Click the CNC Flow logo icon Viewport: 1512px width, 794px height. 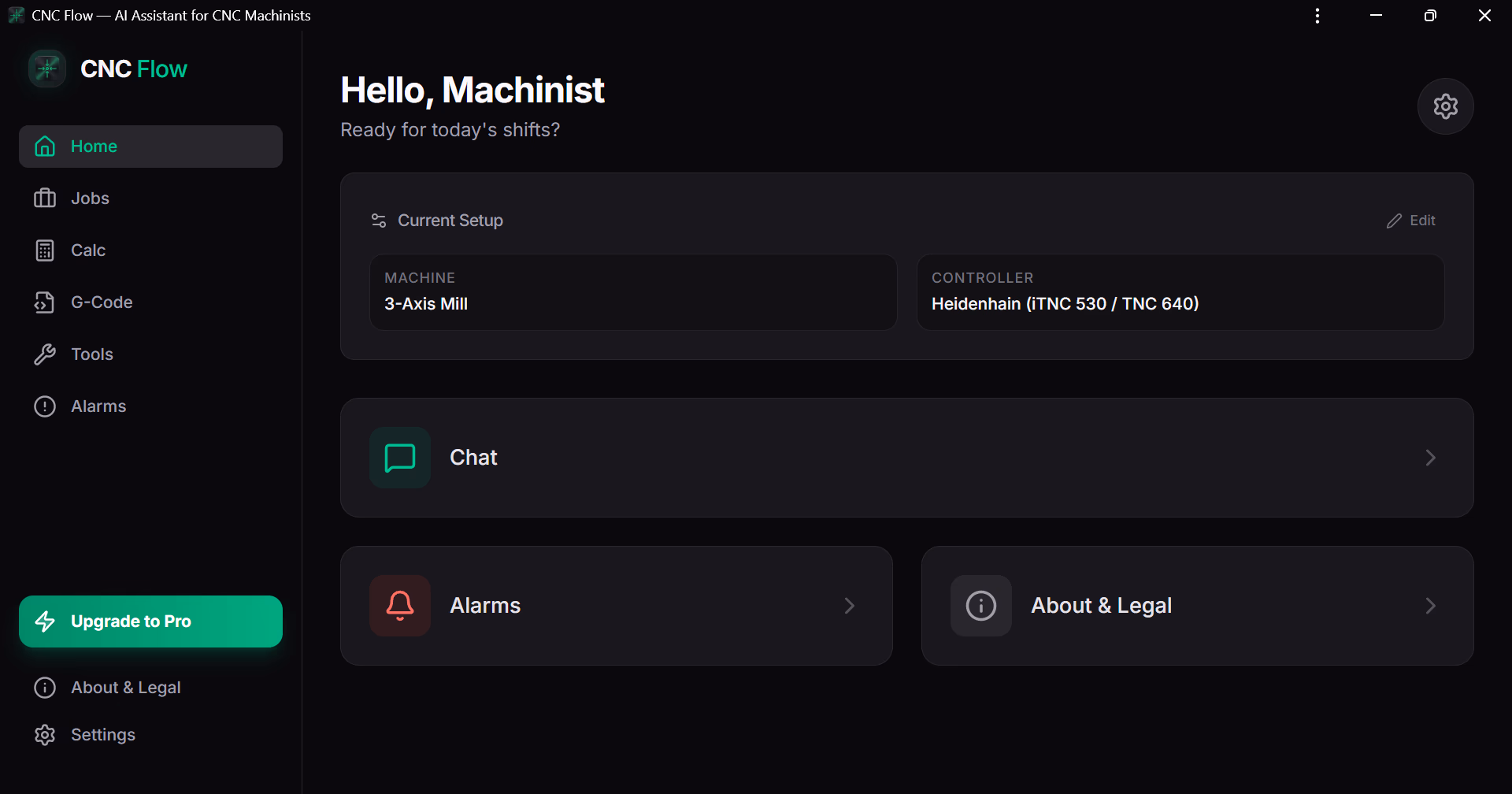point(47,69)
